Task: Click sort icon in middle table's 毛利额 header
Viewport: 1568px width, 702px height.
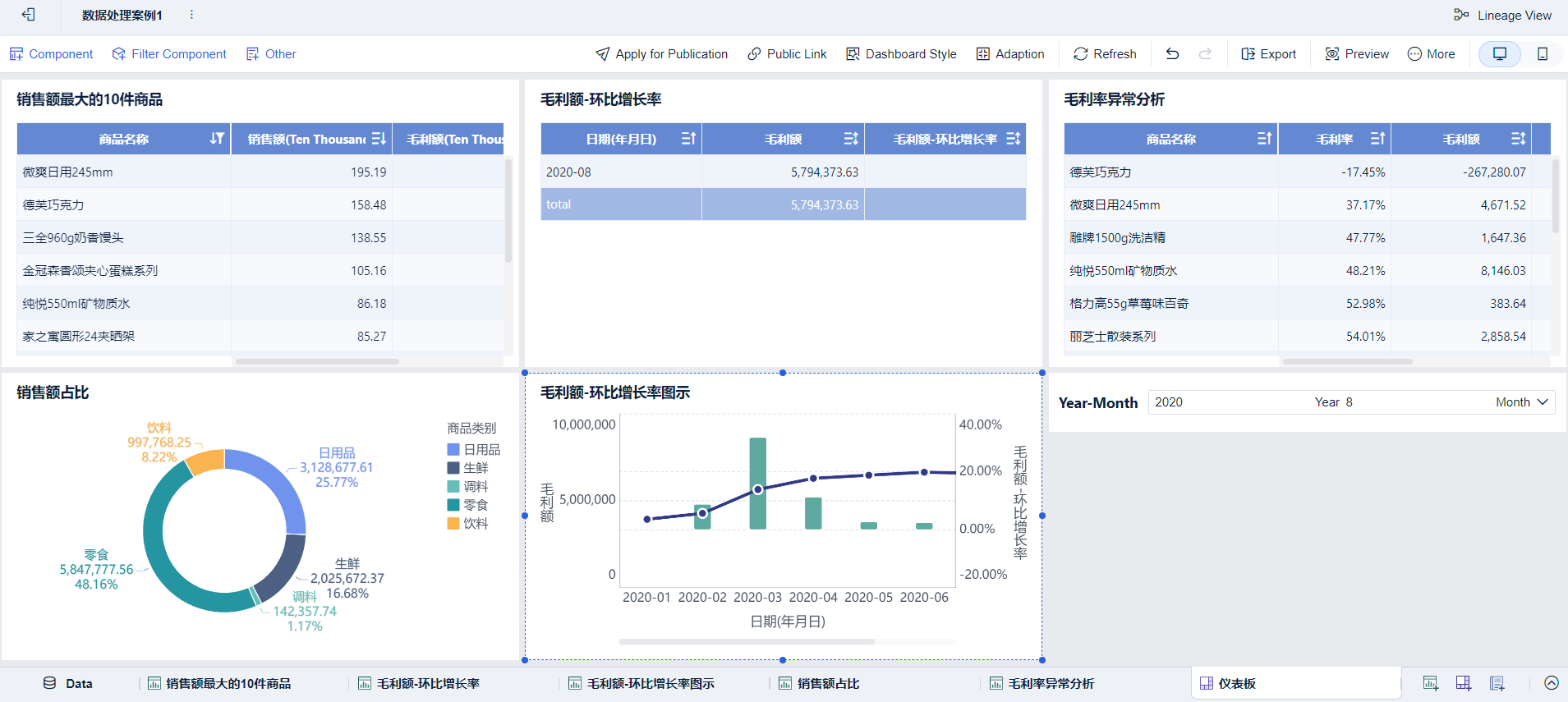Action: coord(851,139)
